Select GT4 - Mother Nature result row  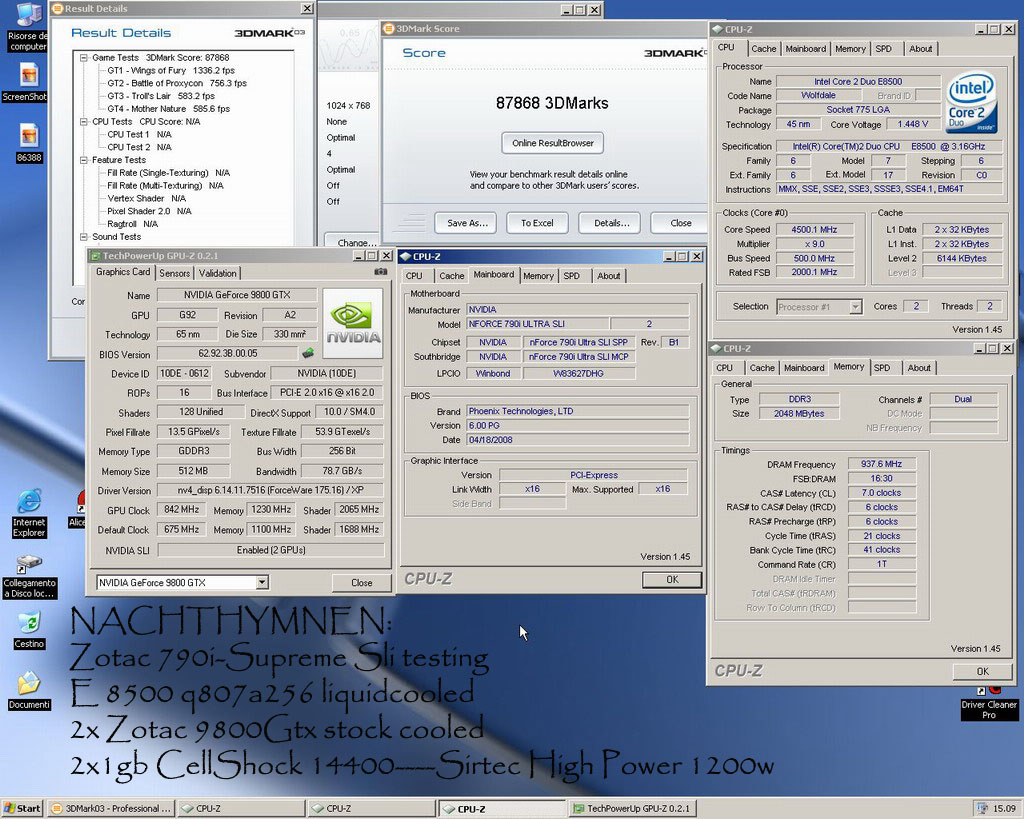(x=168, y=108)
